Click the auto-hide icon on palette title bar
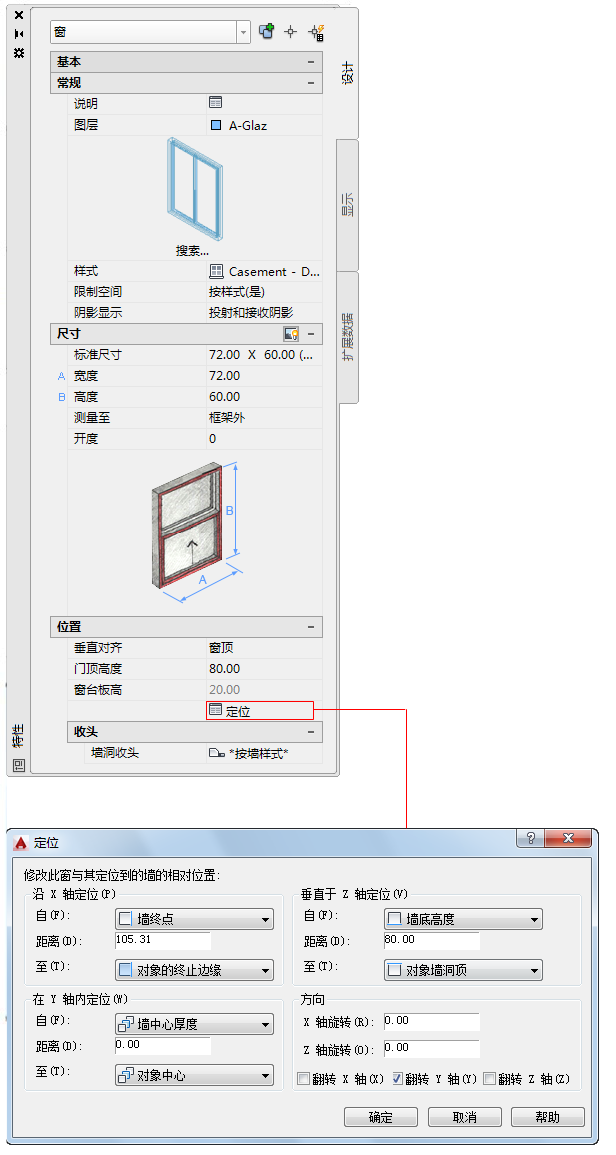 [19, 34]
